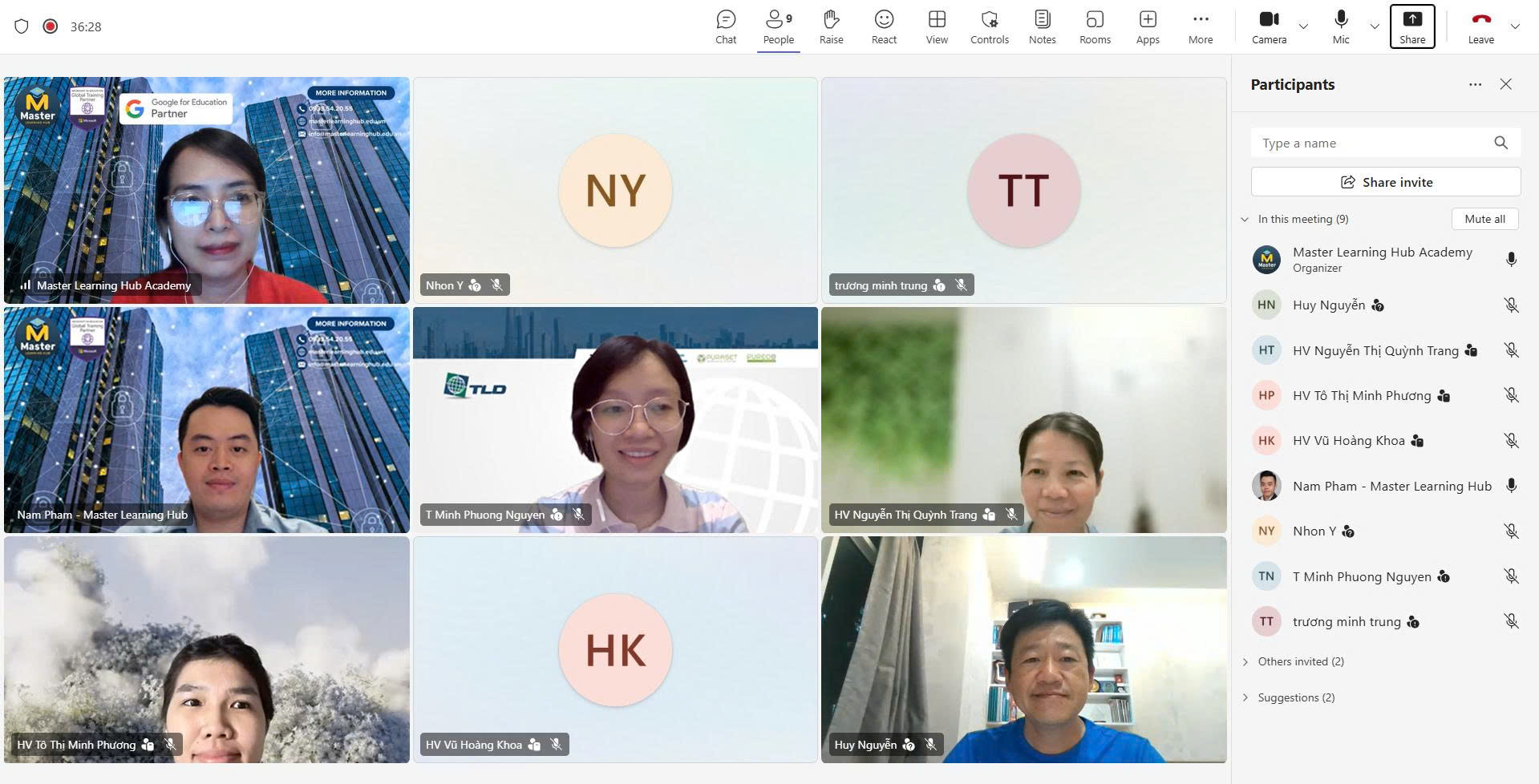Unmute Huy Nguyễn in participants list

1511,305
